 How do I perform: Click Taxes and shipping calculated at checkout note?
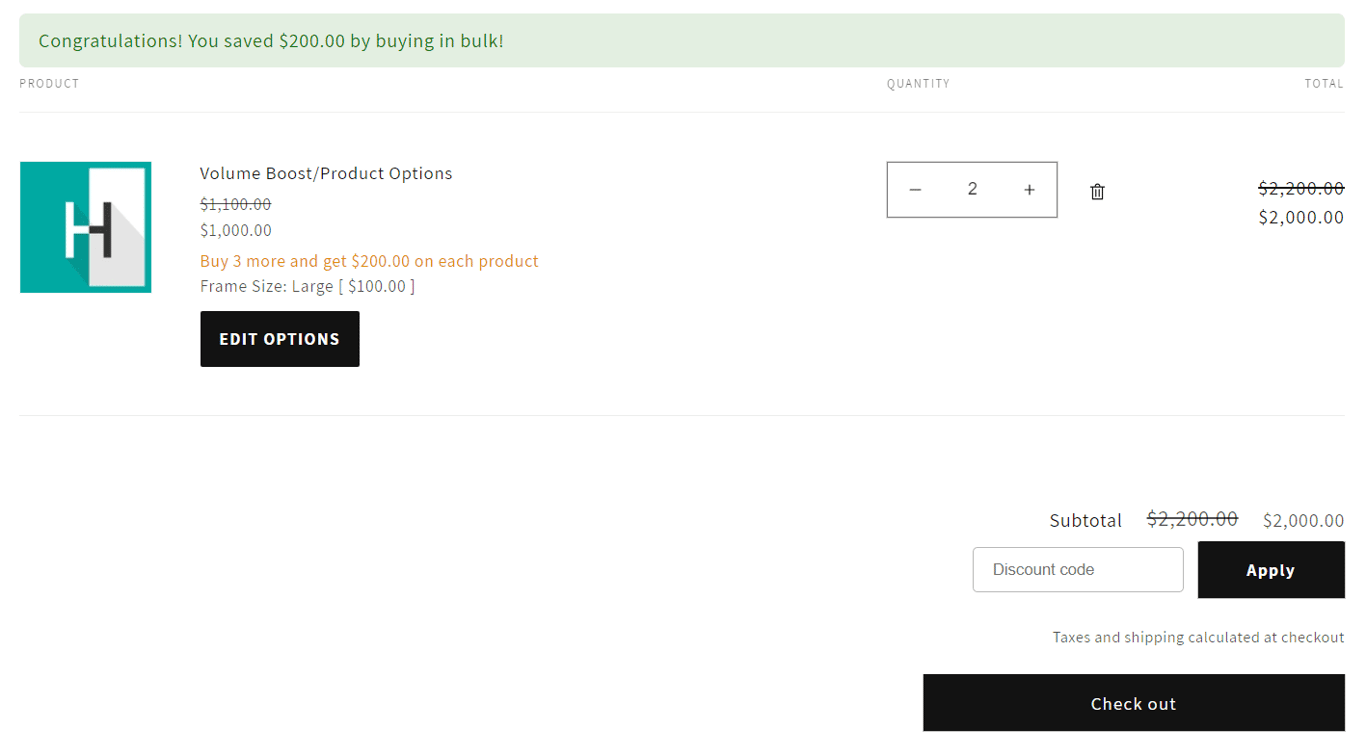pyautogui.click(x=1198, y=637)
